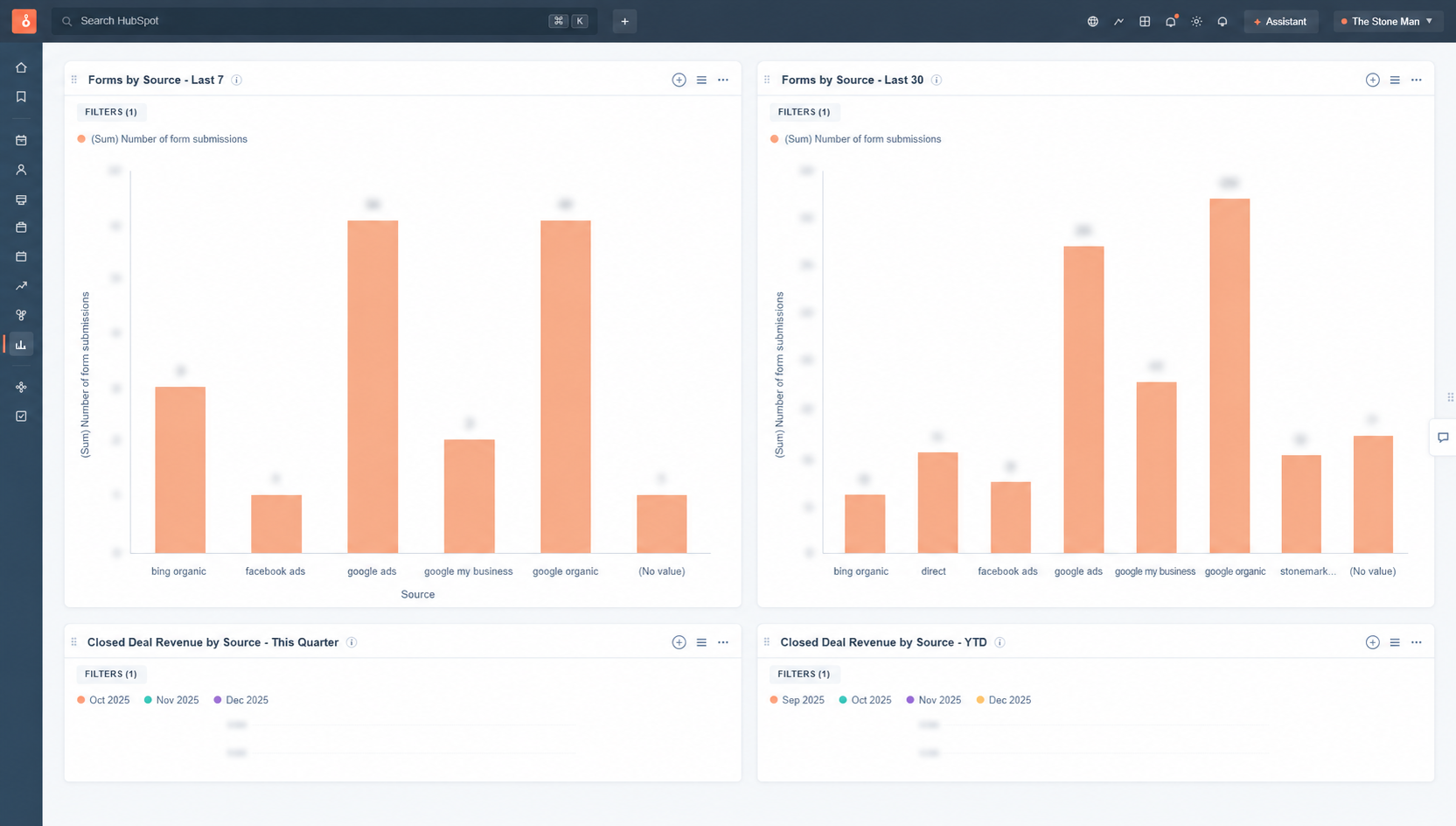
Task: Click 'google my business' label in Last 30 chart
Action: [x=1155, y=571]
